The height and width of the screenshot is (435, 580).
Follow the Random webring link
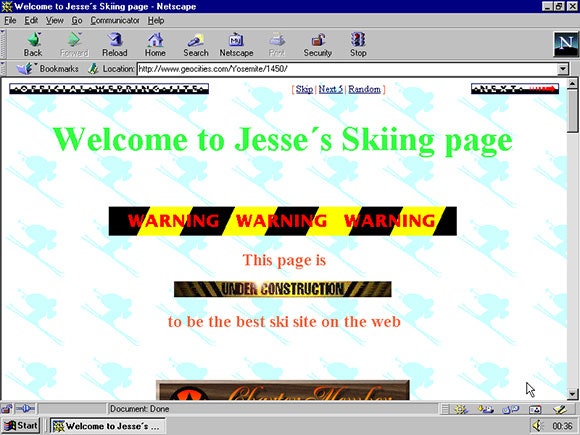click(364, 89)
